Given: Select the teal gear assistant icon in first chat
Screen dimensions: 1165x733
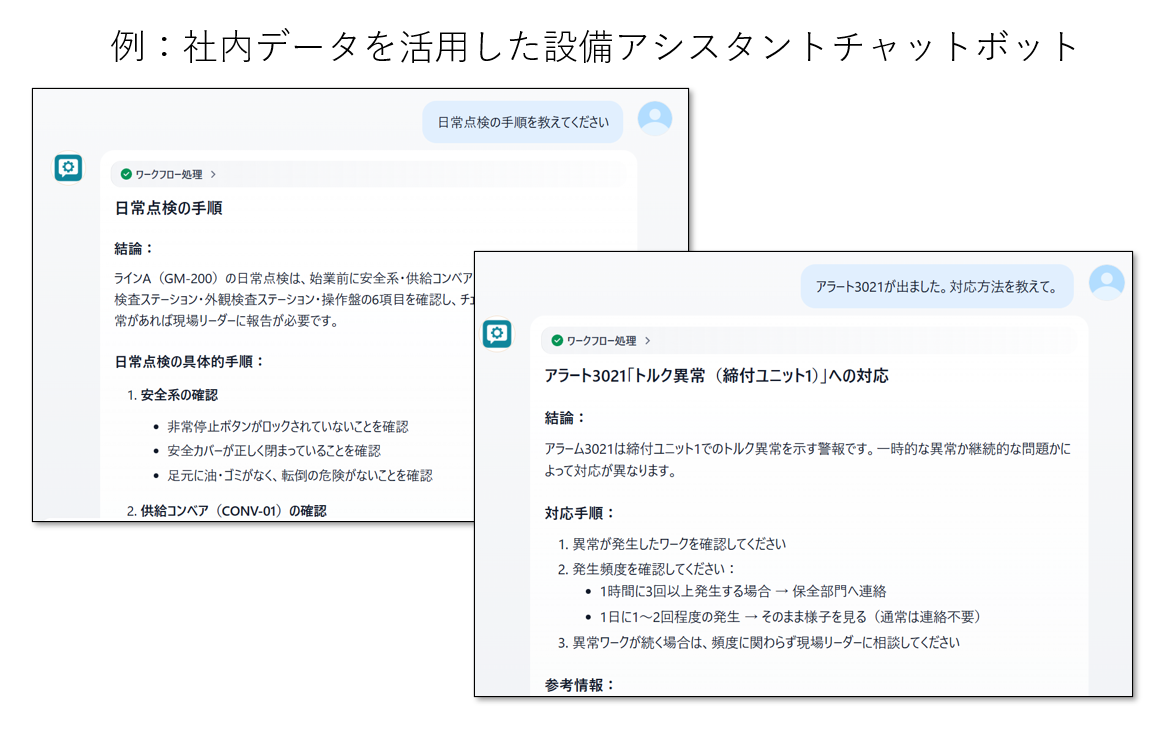Looking at the screenshot, I should click(68, 168).
